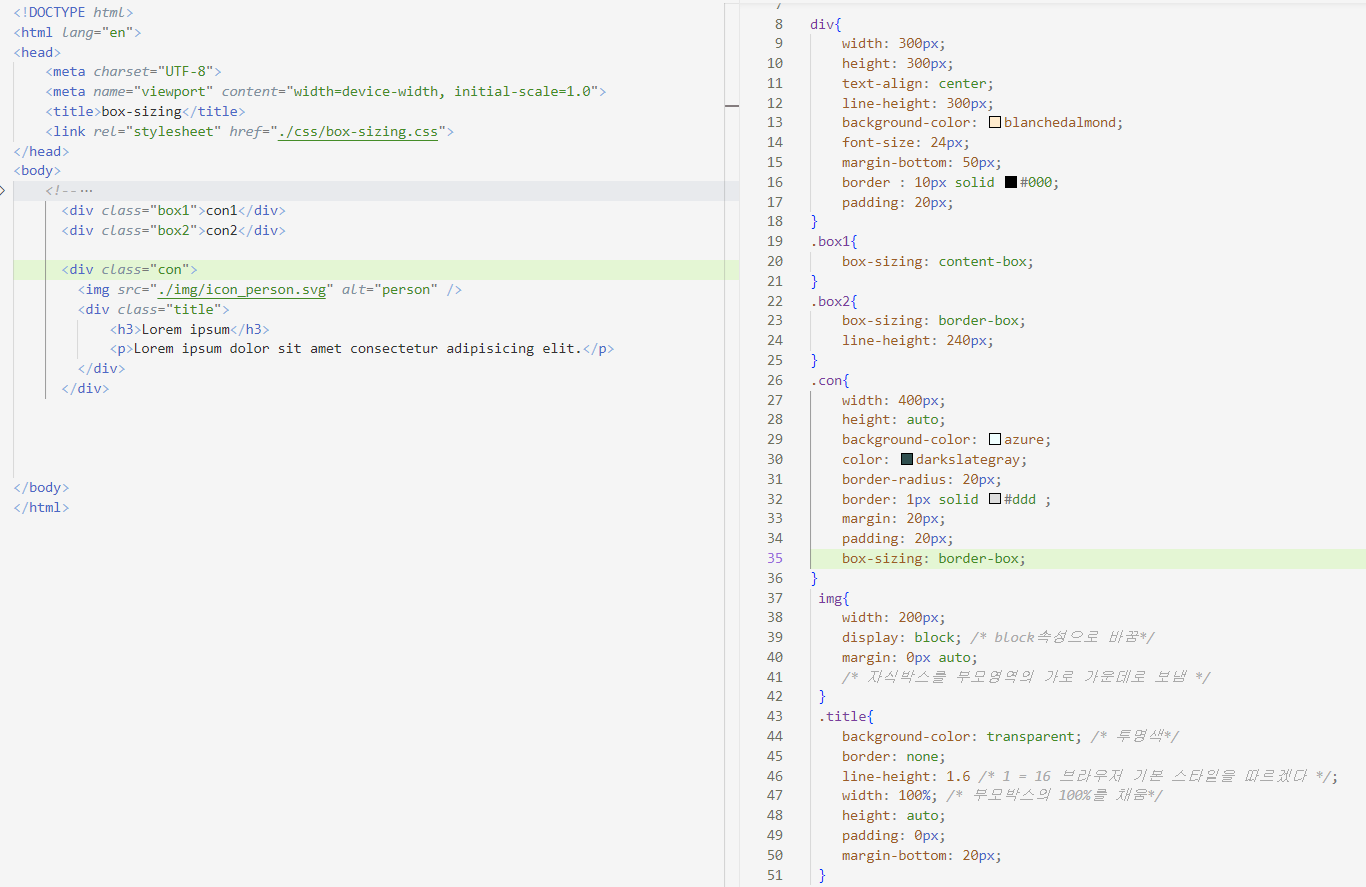1366x887 pixels.
Task: Select line number 35 of highlighted row
Action: click(x=775, y=558)
